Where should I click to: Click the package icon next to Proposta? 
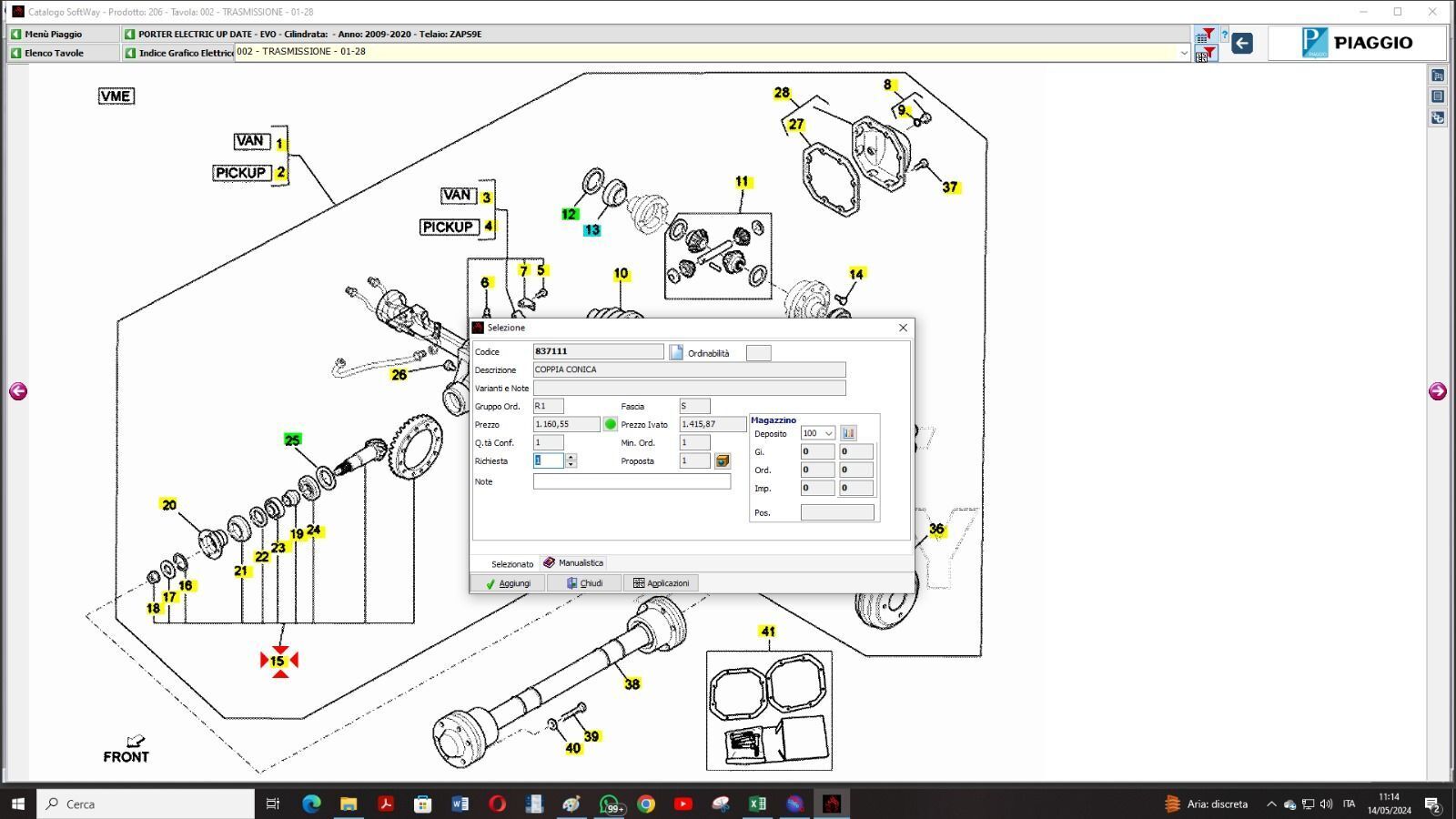[x=722, y=461]
